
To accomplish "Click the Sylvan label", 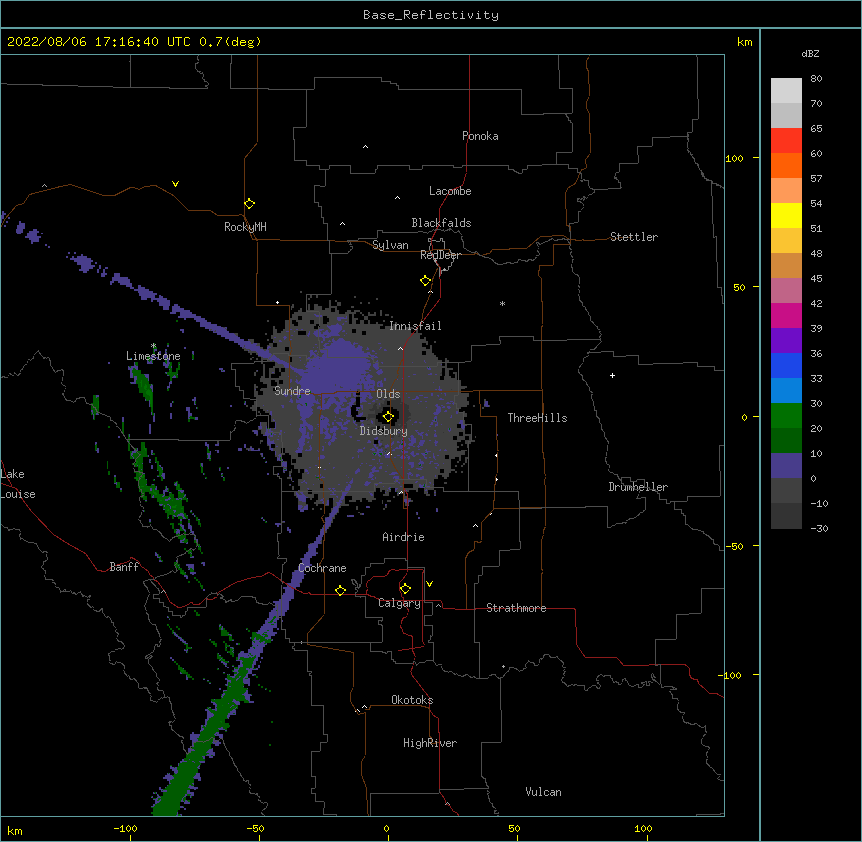I will (x=390, y=245).
